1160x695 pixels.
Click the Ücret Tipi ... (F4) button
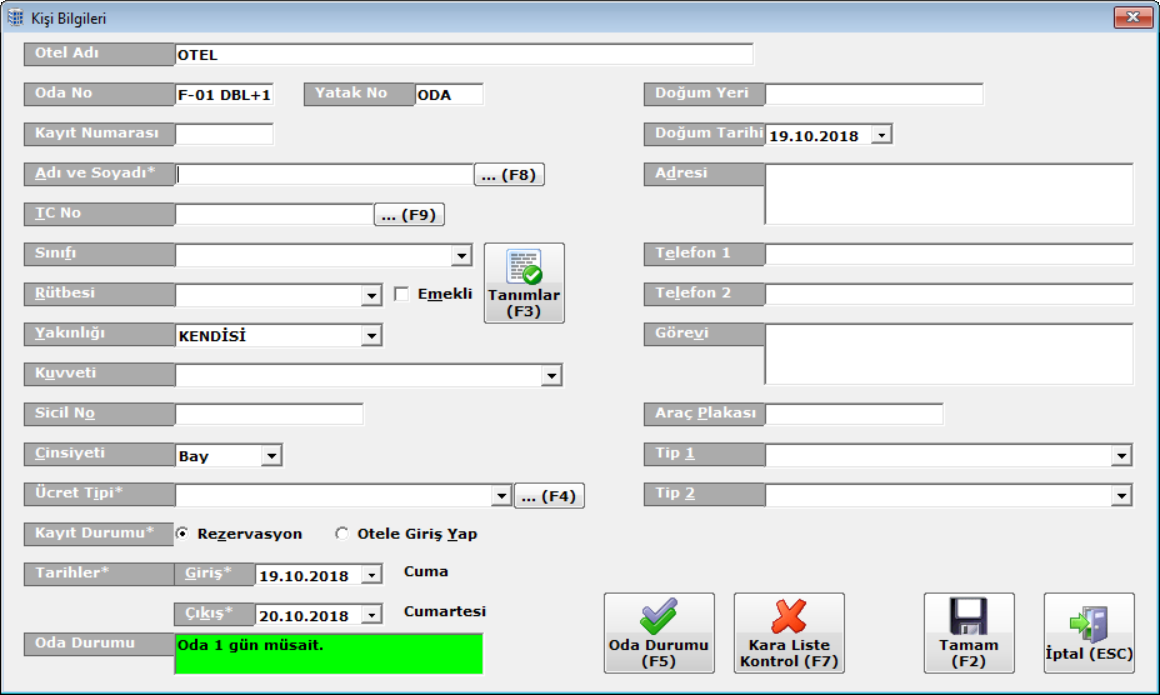point(549,496)
